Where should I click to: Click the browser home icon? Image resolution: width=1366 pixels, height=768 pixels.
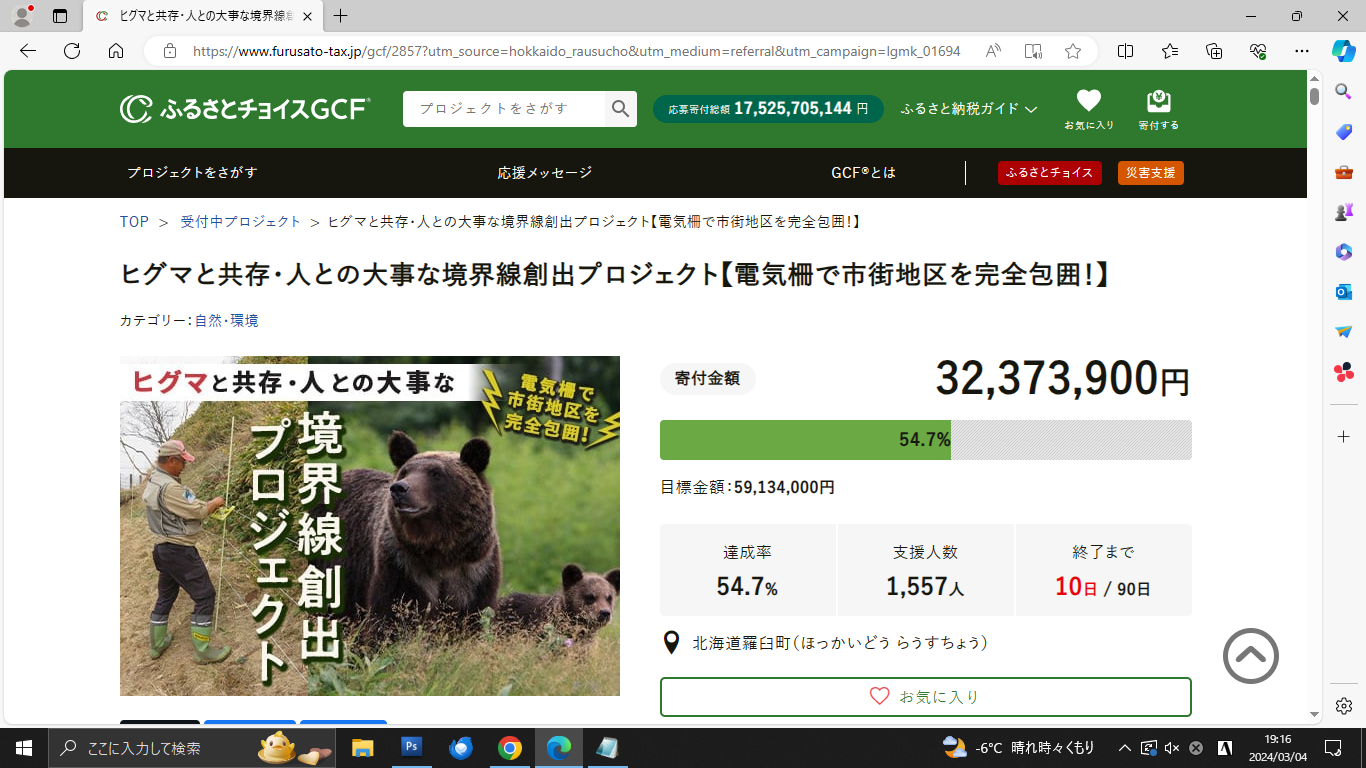(116, 51)
